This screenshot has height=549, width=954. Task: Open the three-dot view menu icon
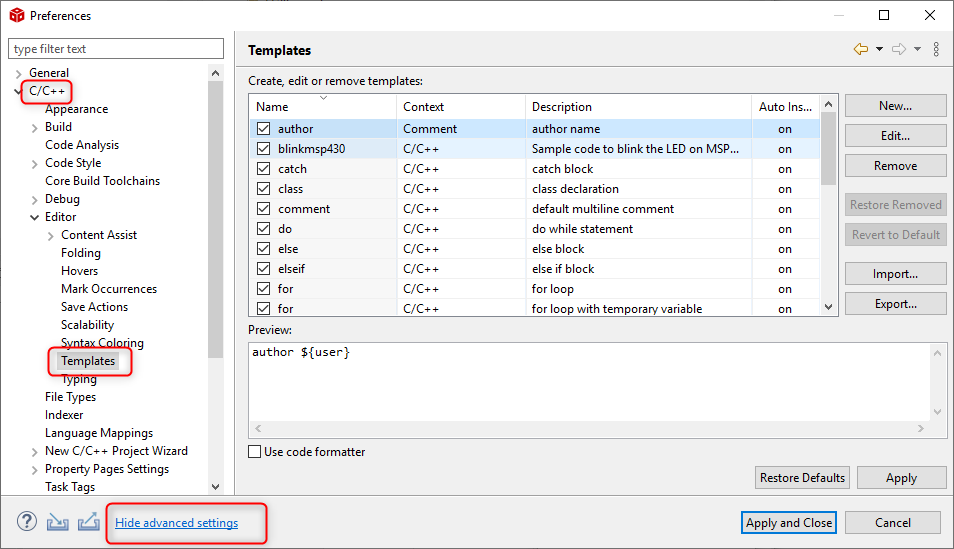tap(936, 49)
